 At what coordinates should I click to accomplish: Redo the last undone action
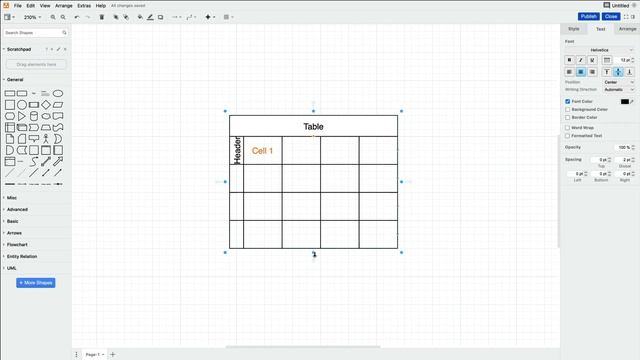coord(87,17)
